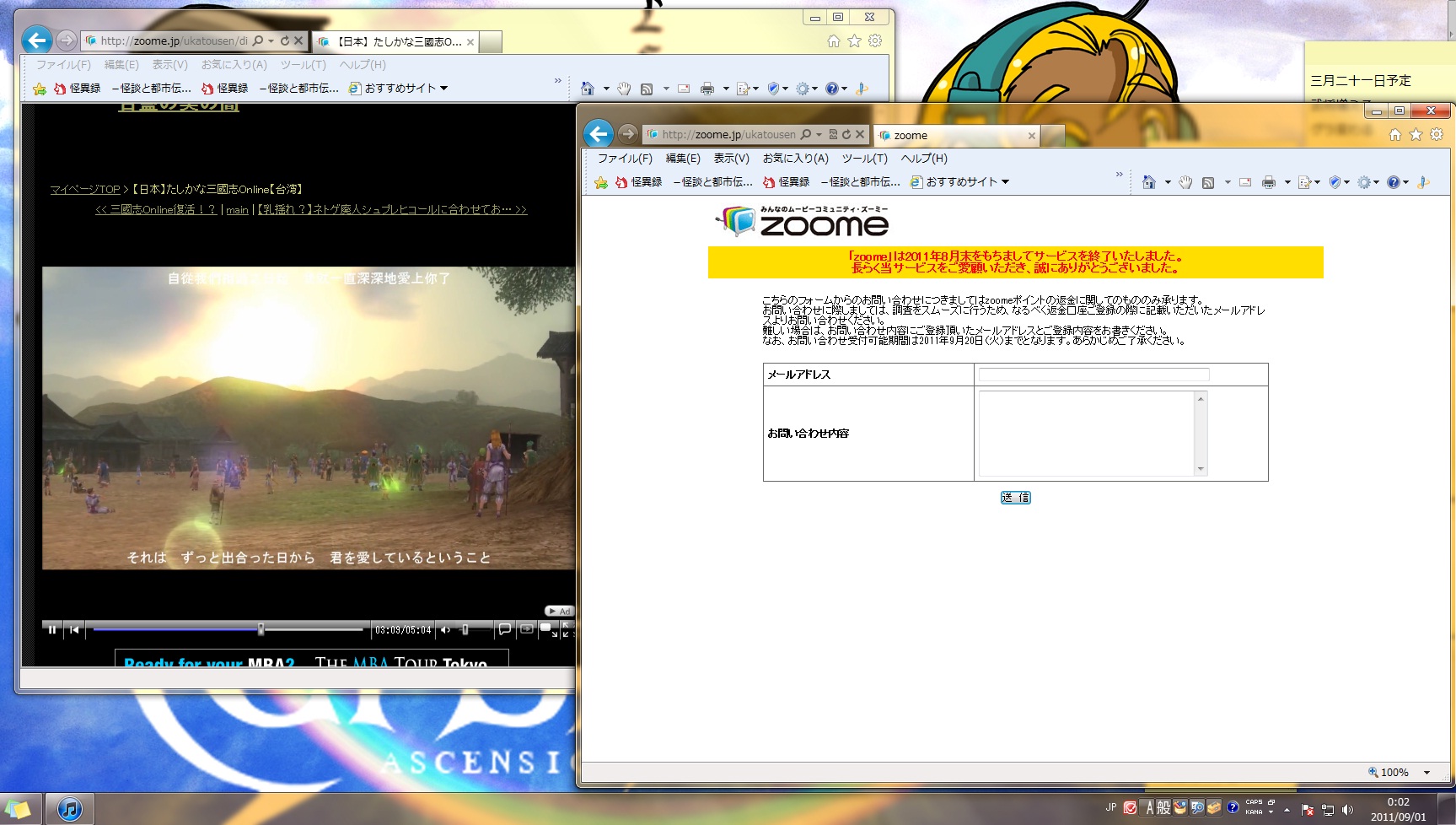Expand Print dropdown arrow in front command bar
This screenshot has height=825, width=1456.
pos(1287,182)
